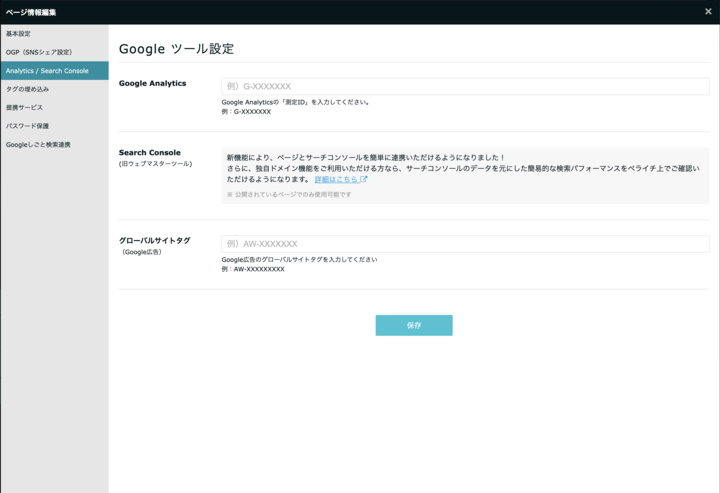The width and height of the screenshot is (720, 493).
Task: Click the Google ツール設定 heading
Action: point(176,49)
